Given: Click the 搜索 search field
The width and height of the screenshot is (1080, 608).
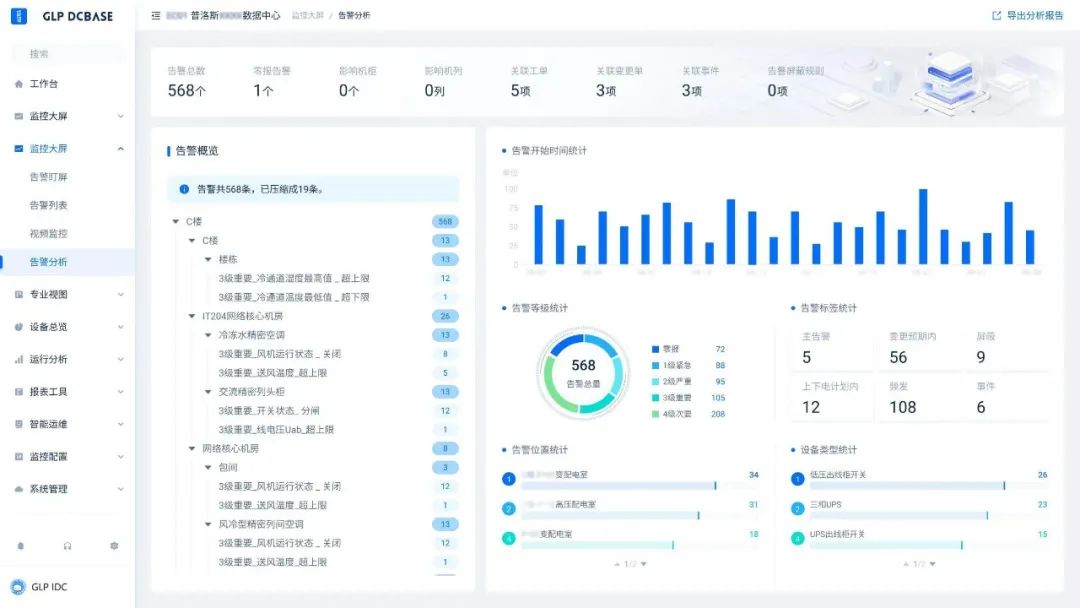Looking at the screenshot, I should (67, 54).
